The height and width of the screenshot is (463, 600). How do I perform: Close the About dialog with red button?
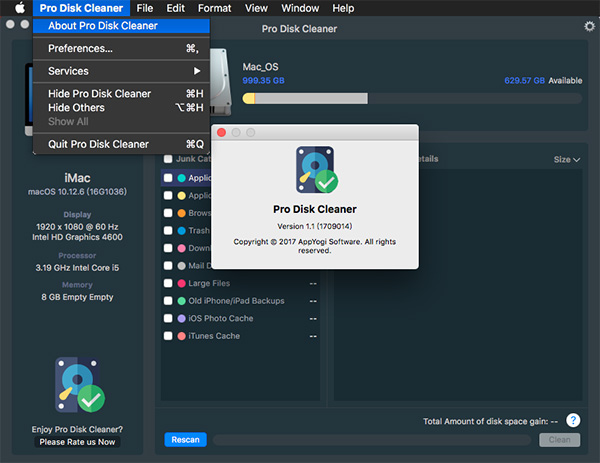coord(221,132)
